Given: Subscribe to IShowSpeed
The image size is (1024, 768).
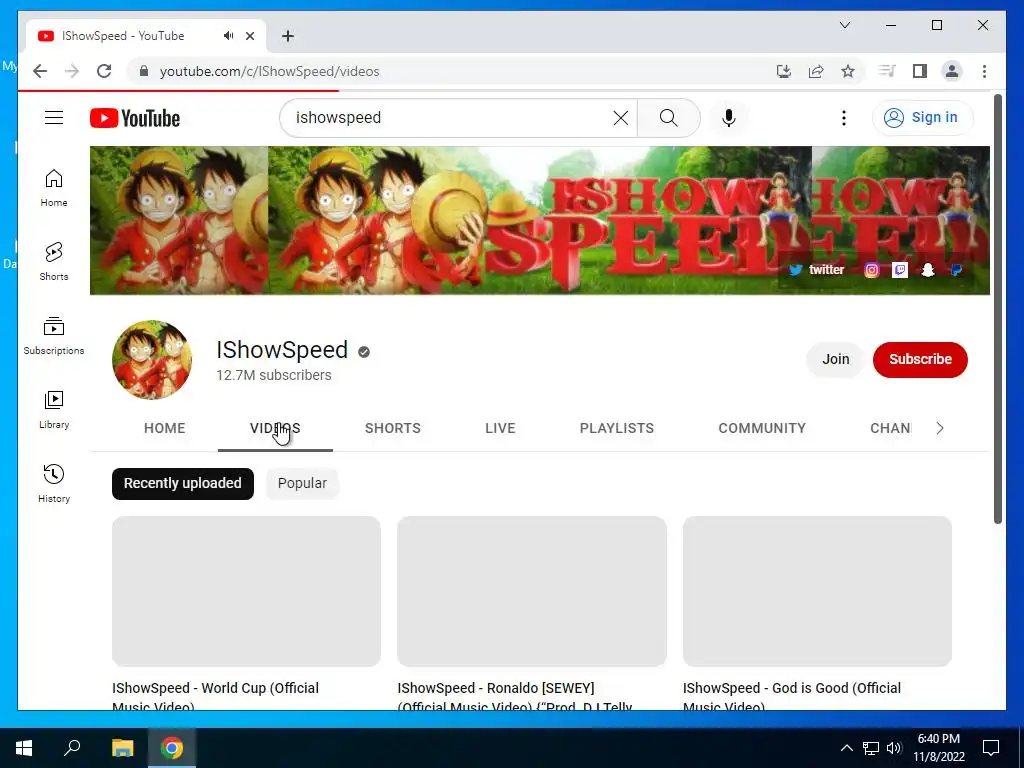Looking at the screenshot, I should (x=920, y=359).
